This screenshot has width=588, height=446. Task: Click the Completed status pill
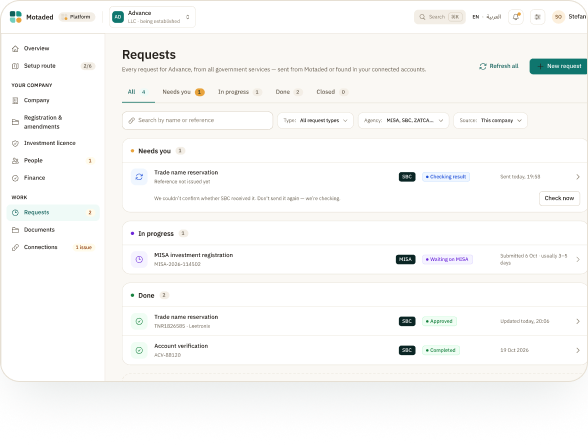point(441,350)
